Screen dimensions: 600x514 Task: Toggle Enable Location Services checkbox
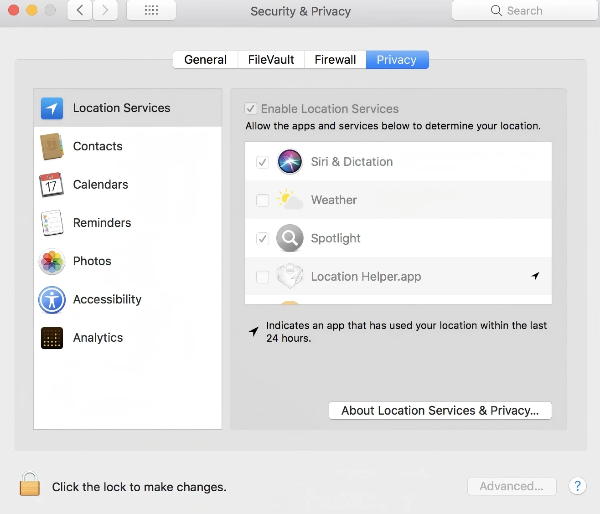click(251, 109)
